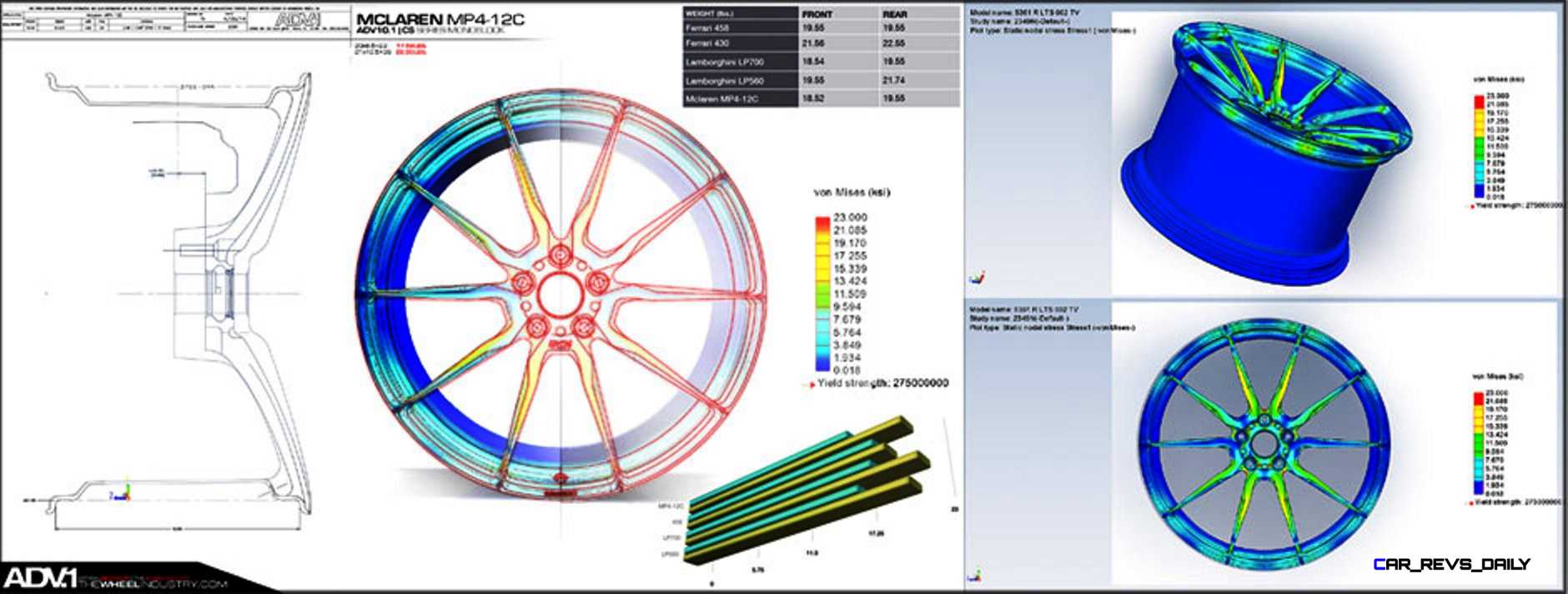The image size is (1568, 594).
Task: Click the 21.56 front weight cell
Action: pos(813,43)
